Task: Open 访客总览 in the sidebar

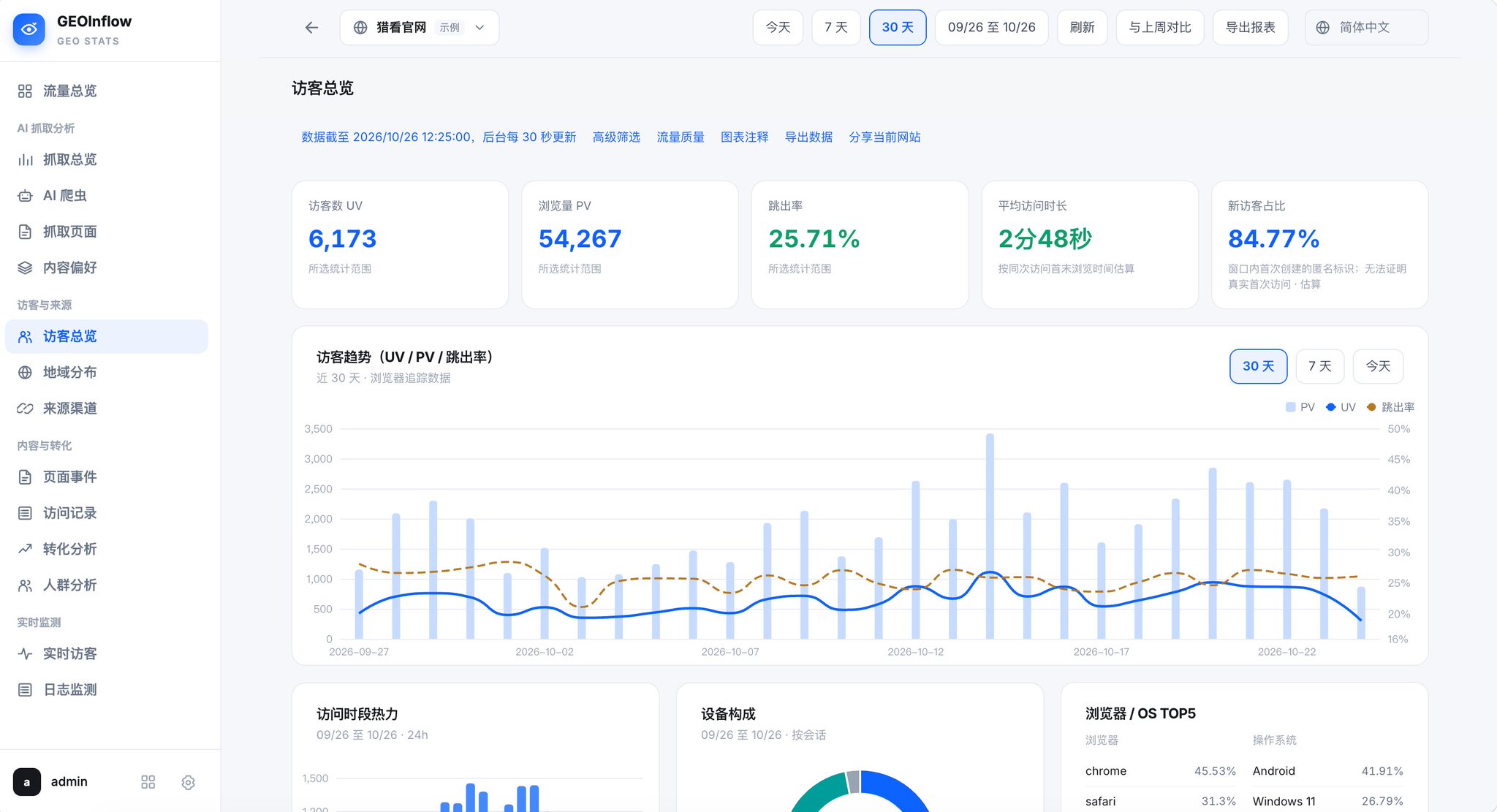Action: click(x=107, y=336)
